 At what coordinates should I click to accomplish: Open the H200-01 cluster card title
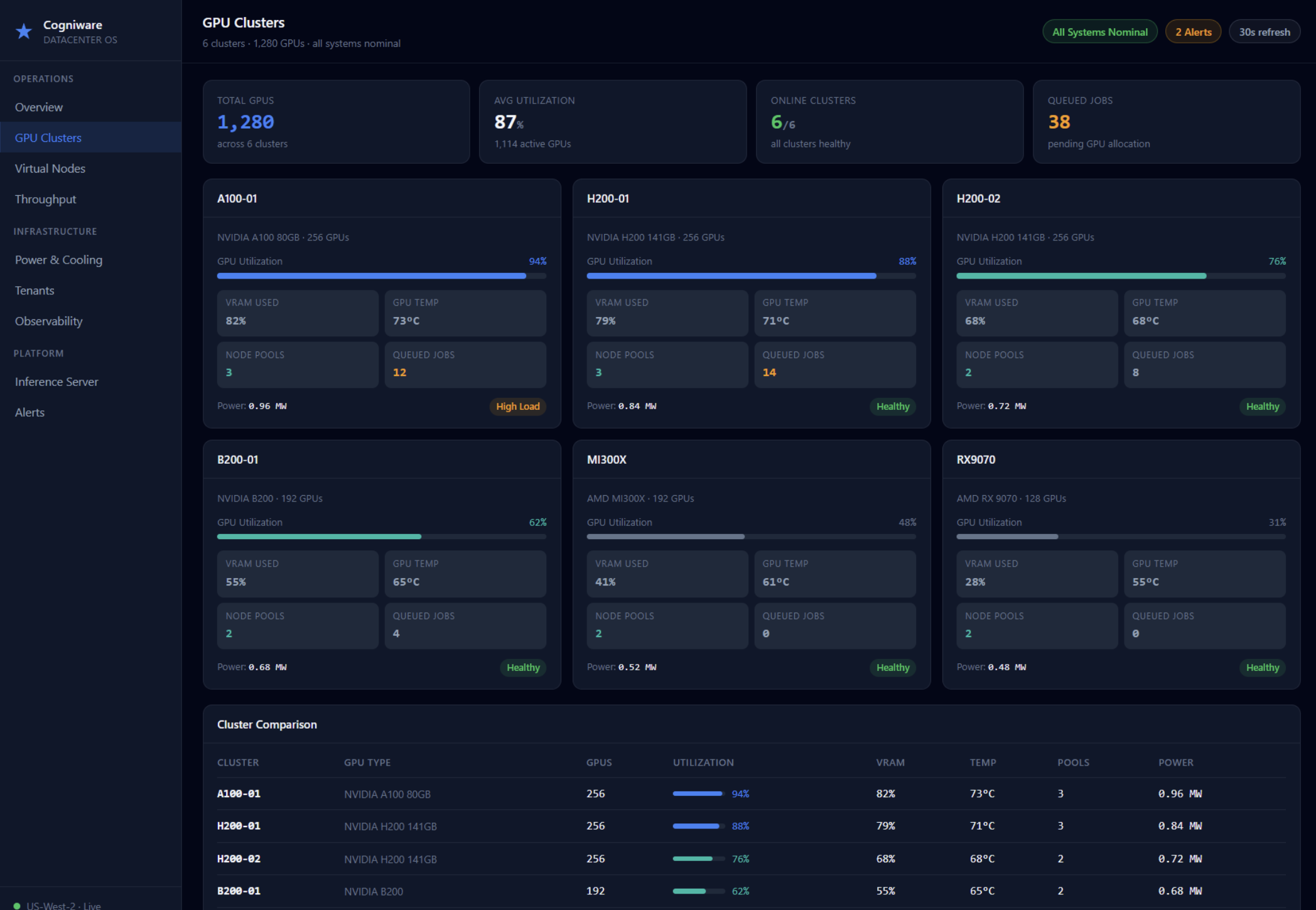click(x=608, y=198)
